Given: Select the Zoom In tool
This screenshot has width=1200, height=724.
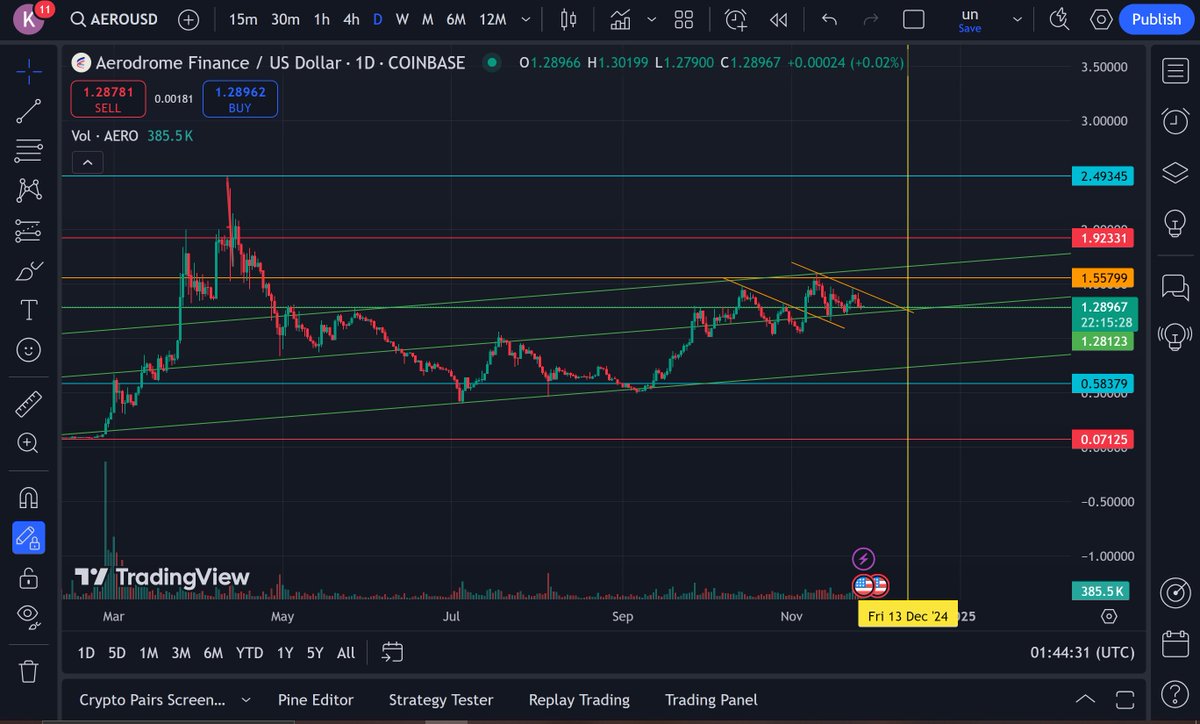Looking at the screenshot, I should tap(28, 443).
